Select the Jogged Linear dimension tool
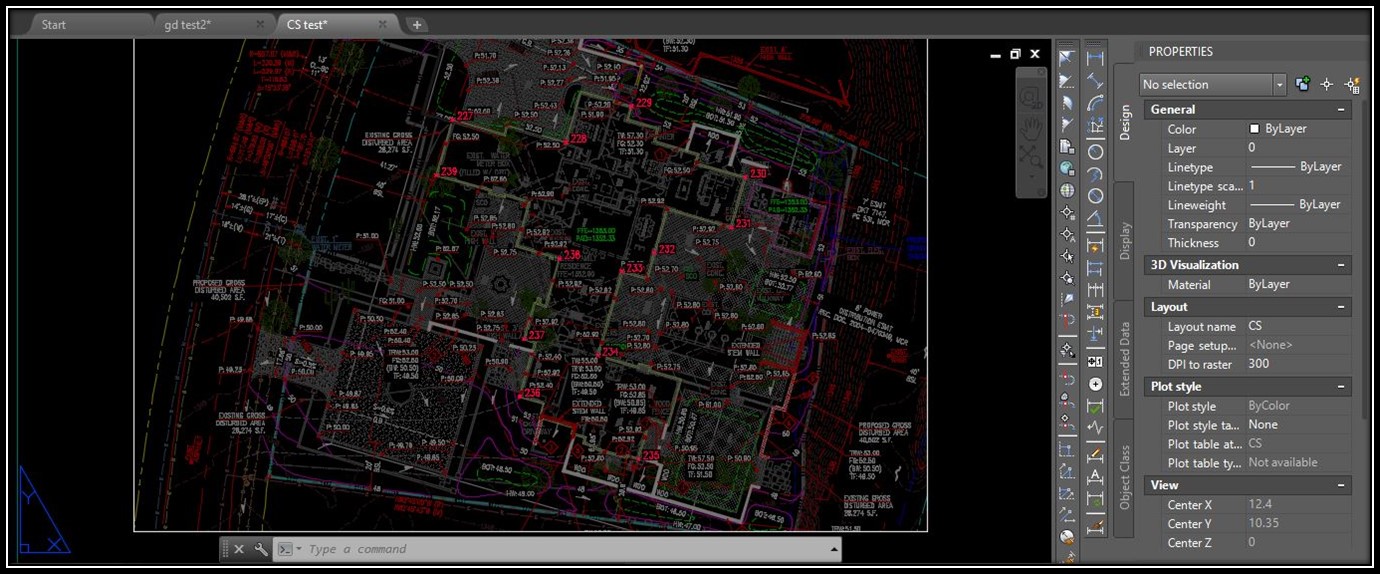This screenshot has width=1380, height=574. coord(1095,427)
